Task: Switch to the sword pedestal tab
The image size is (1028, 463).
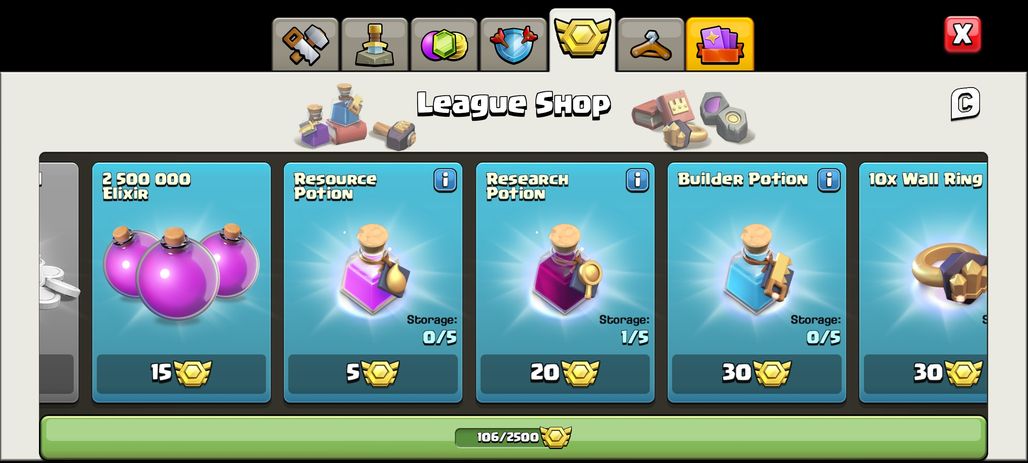Action: pos(375,45)
